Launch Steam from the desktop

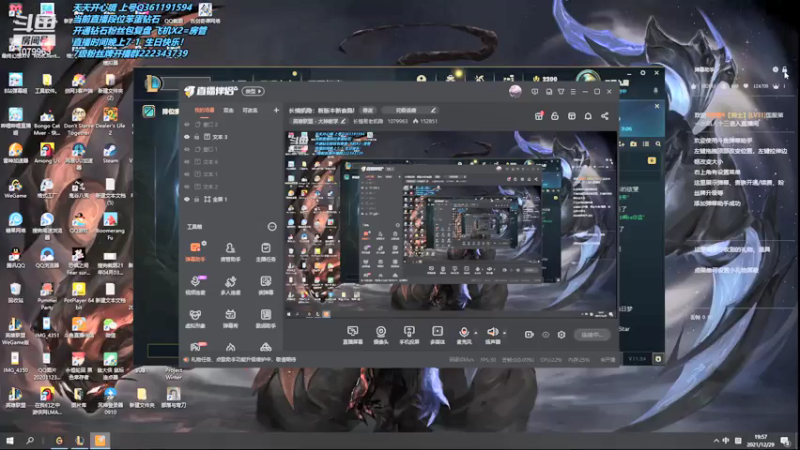[x=110, y=153]
